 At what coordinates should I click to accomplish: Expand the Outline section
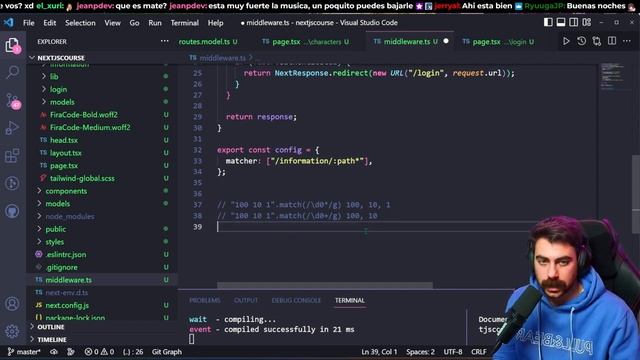click(102, 327)
